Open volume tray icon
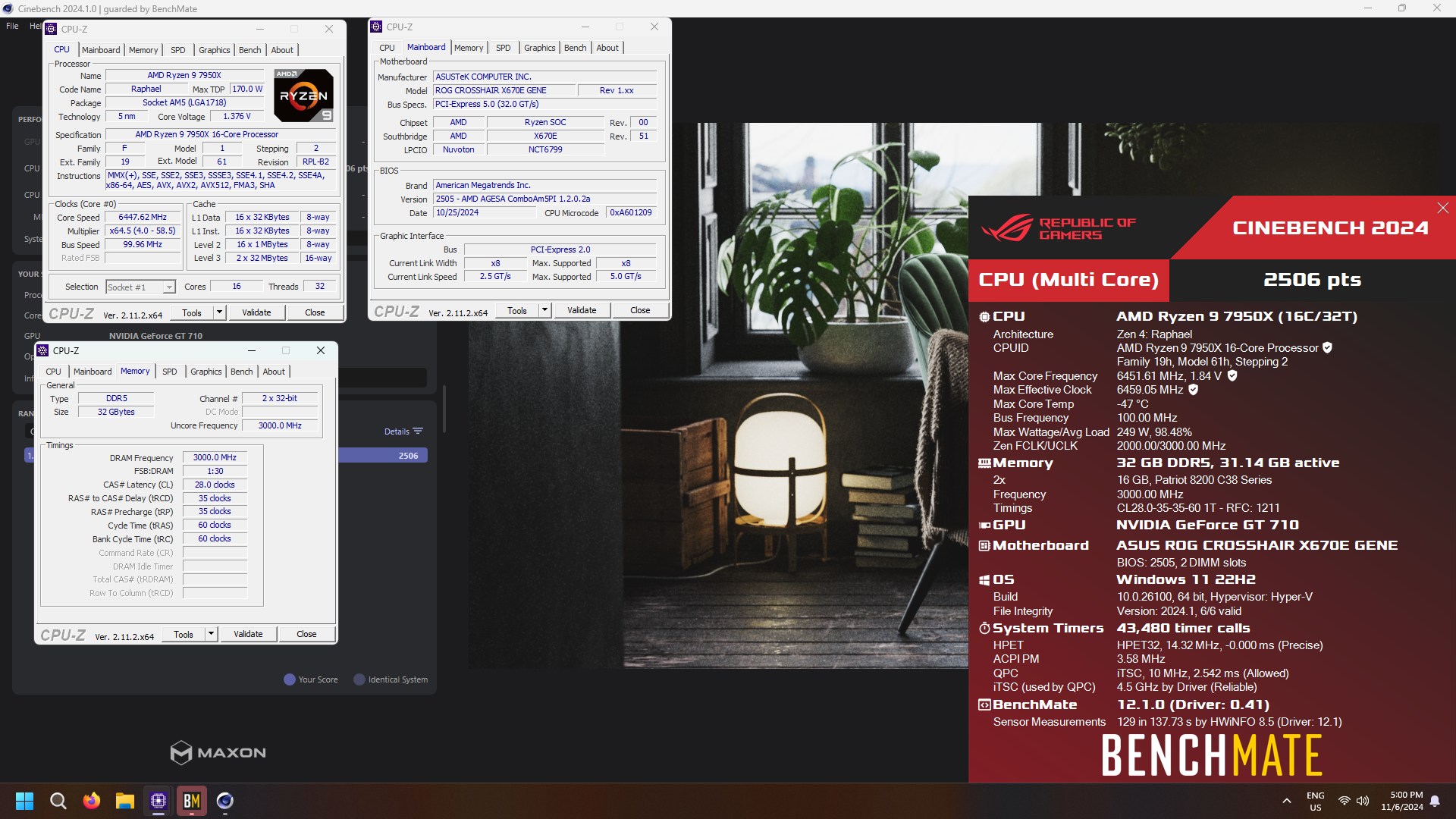1456x819 pixels. point(1363,801)
